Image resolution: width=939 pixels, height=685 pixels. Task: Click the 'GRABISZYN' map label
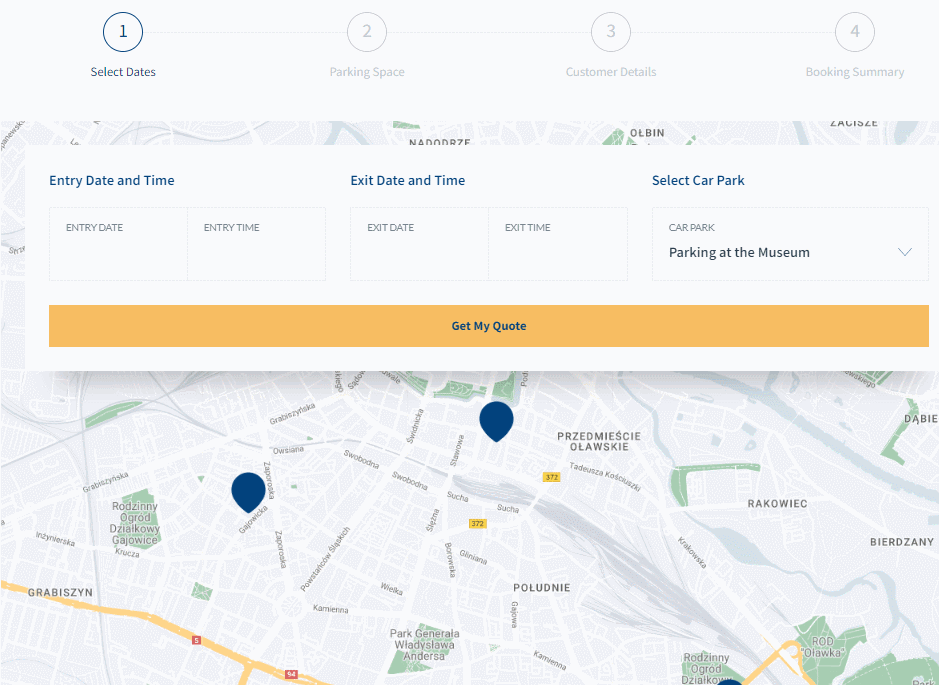pos(60,592)
